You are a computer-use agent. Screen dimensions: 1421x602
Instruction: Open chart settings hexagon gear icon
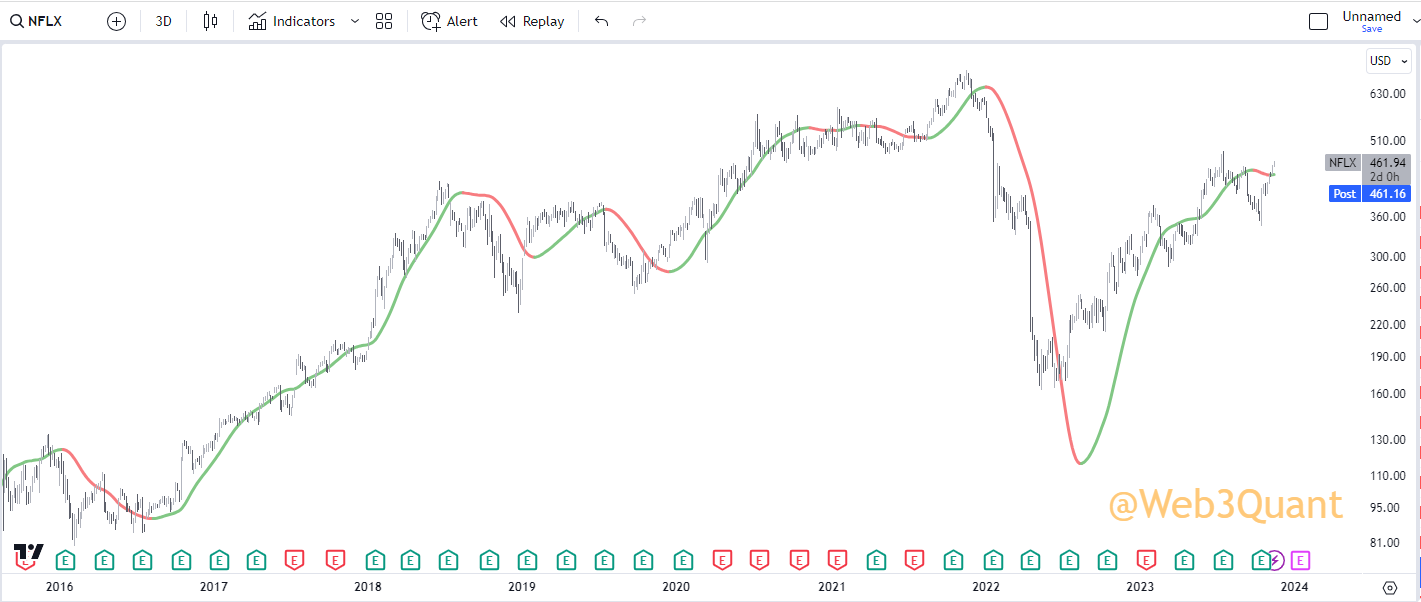pos(1390,587)
